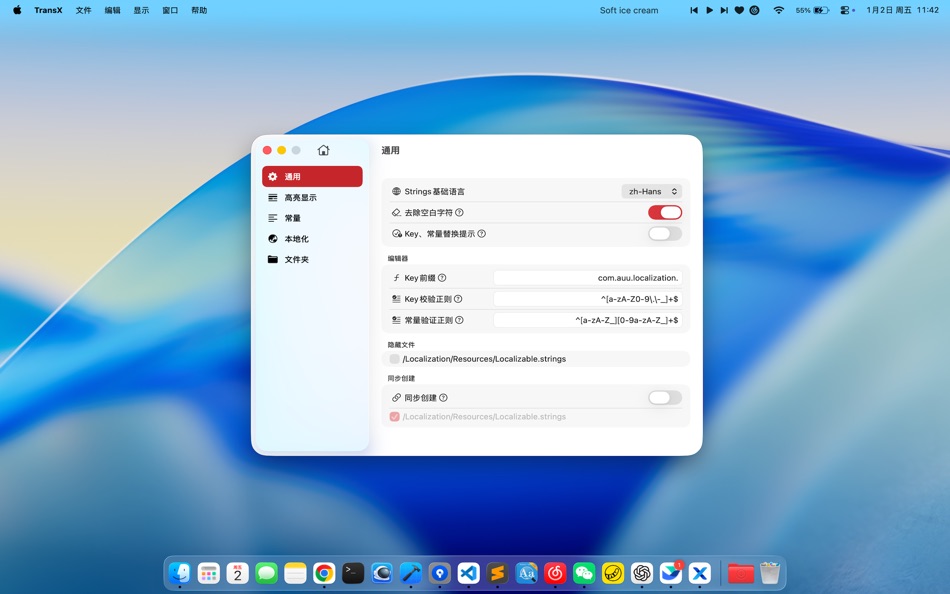Open the 常量 section via its list icon
The width and height of the screenshot is (950, 594).
[x=271, y=218]
